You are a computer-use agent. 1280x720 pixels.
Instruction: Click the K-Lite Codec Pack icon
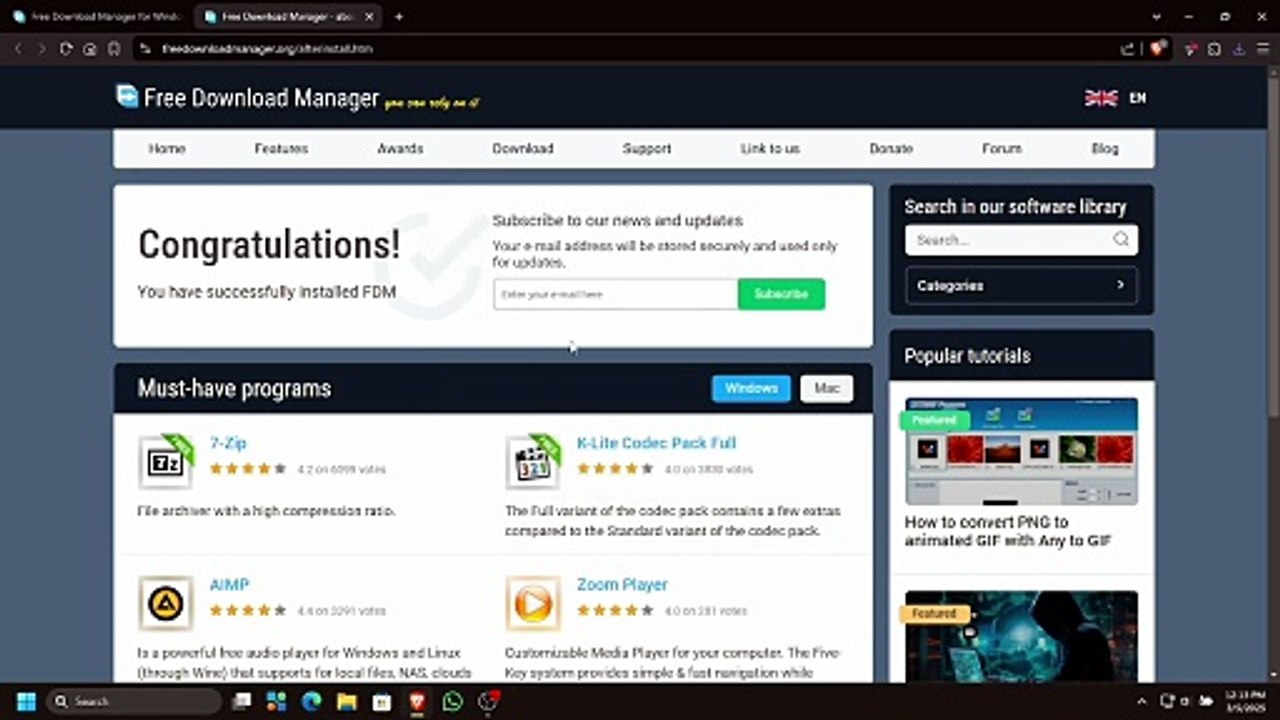pos(533,462)
